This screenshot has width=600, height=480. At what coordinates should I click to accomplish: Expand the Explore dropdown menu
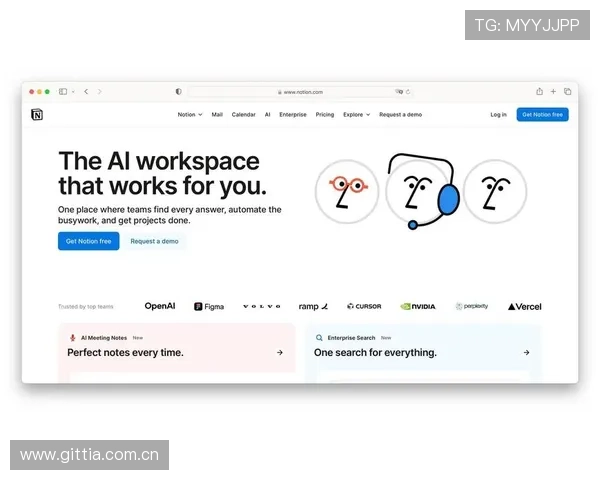(356, 114)
